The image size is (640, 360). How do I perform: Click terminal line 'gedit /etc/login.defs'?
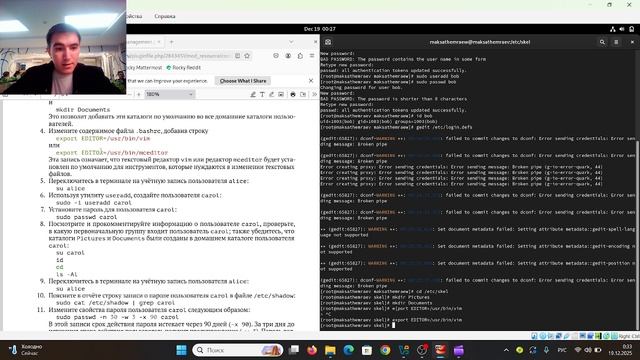[x=444, y=127]
